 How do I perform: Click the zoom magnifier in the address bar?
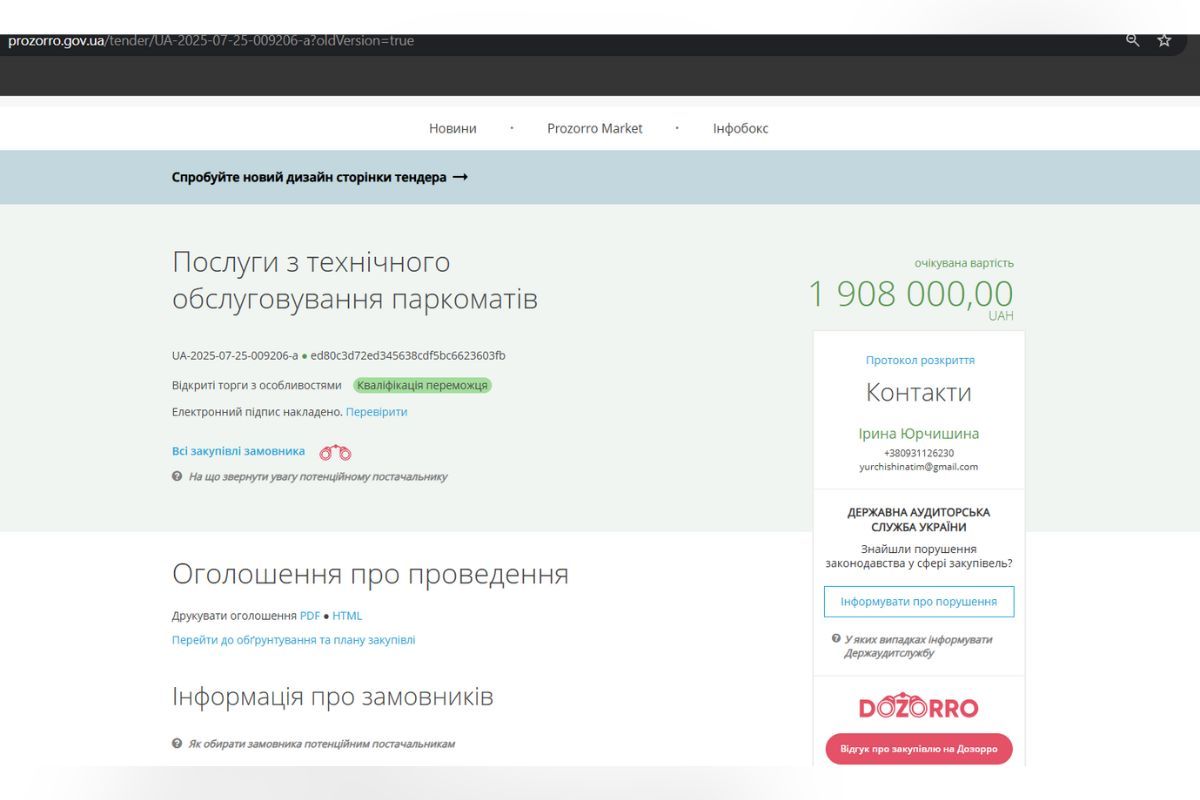click(1131, 42)
